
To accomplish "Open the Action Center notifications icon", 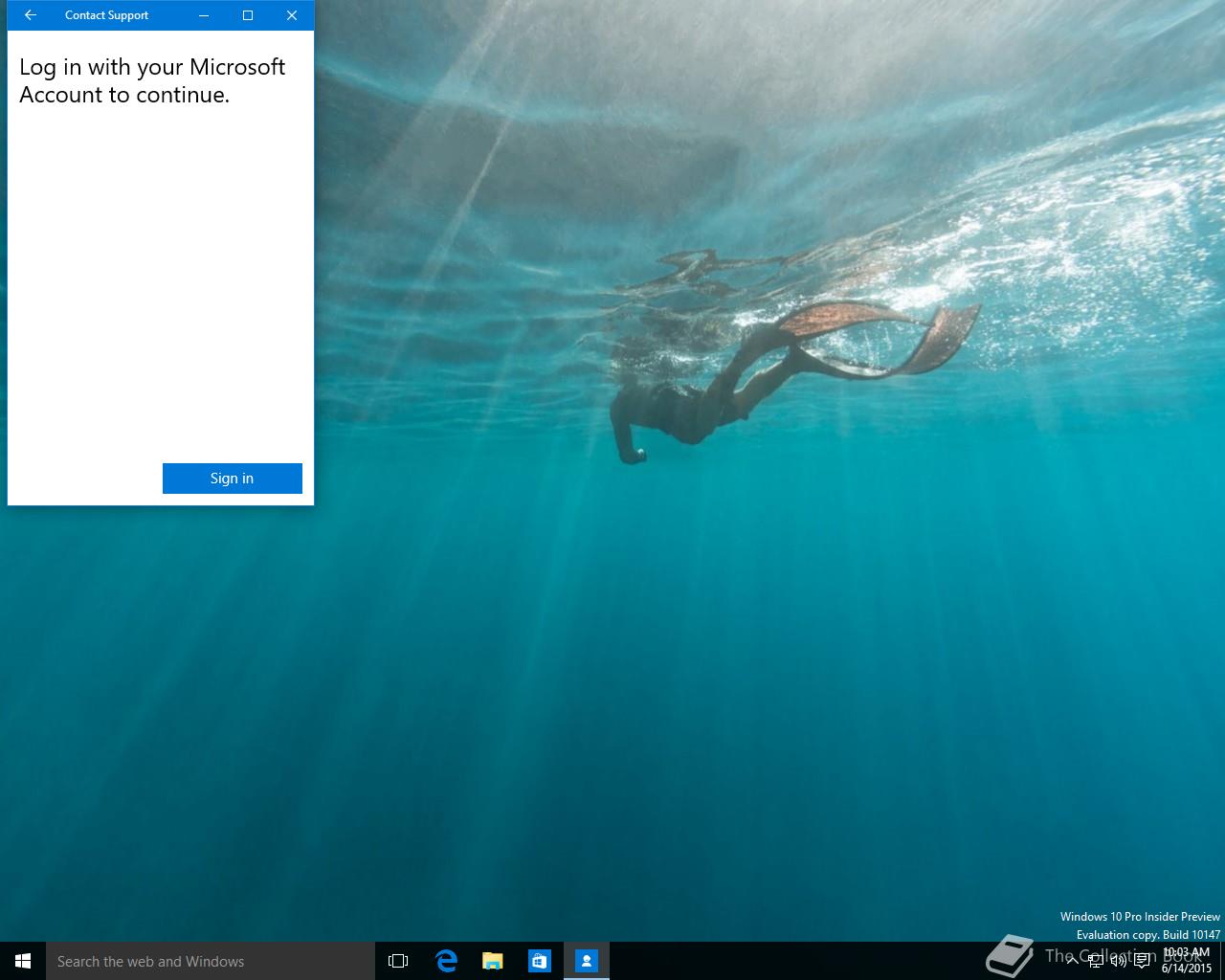I will pyautogui.click(x=1142, y=961).
